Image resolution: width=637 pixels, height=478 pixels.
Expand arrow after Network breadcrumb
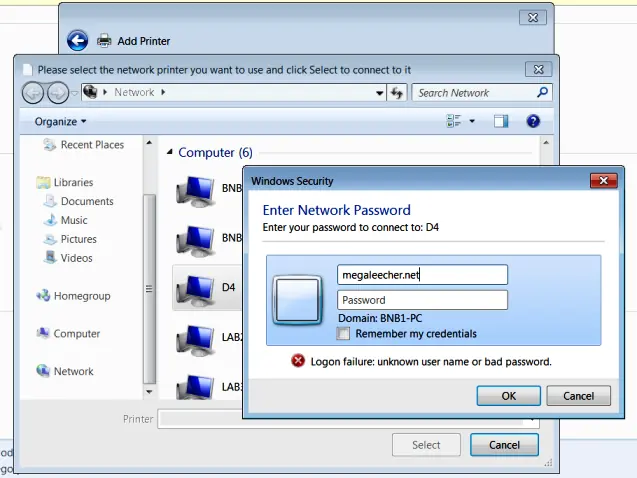coord(163,92)
